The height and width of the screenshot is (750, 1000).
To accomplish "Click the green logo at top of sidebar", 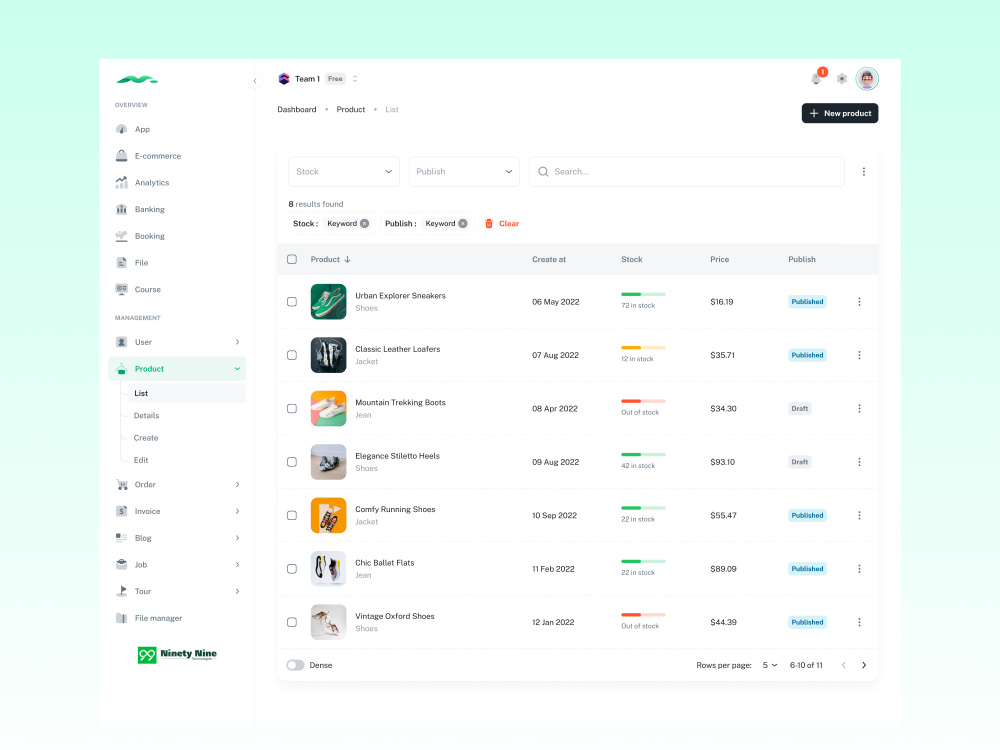I will (x=137, y=80).
